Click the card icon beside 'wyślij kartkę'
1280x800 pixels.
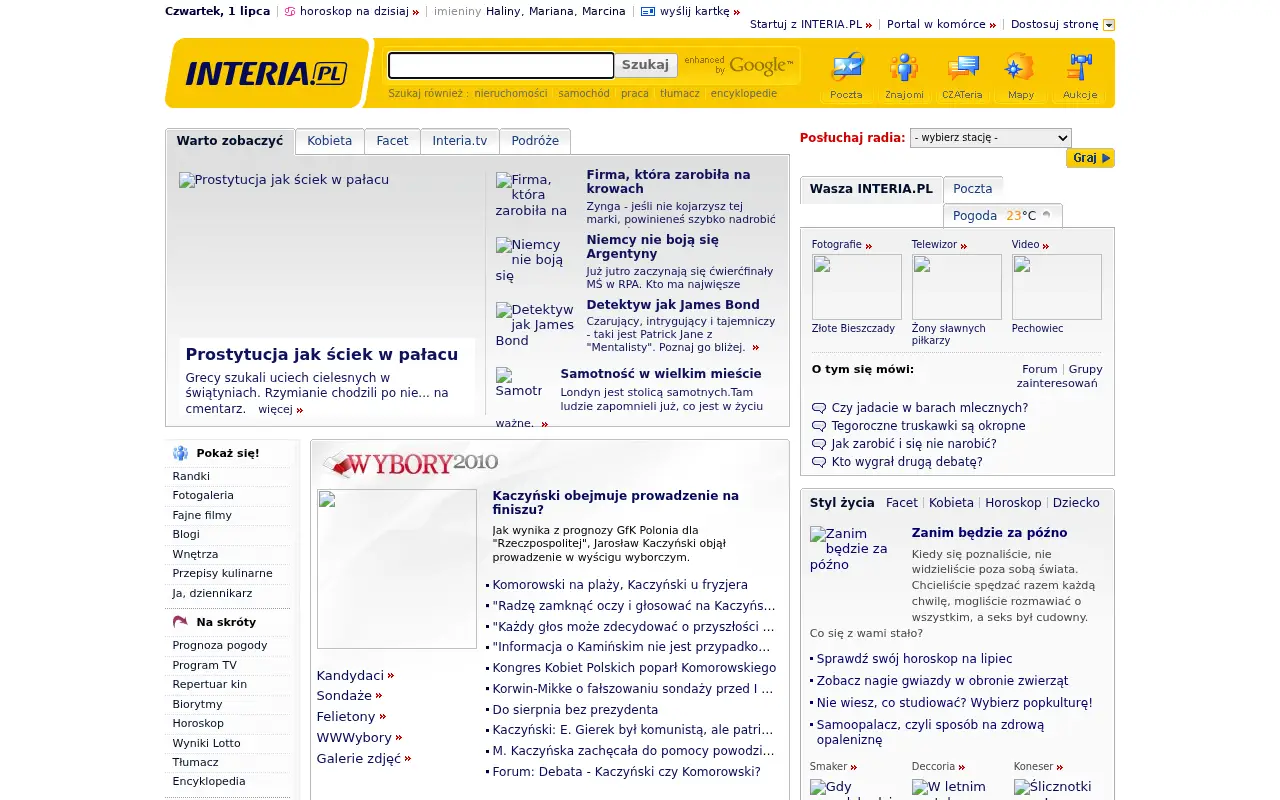[648, 12]
